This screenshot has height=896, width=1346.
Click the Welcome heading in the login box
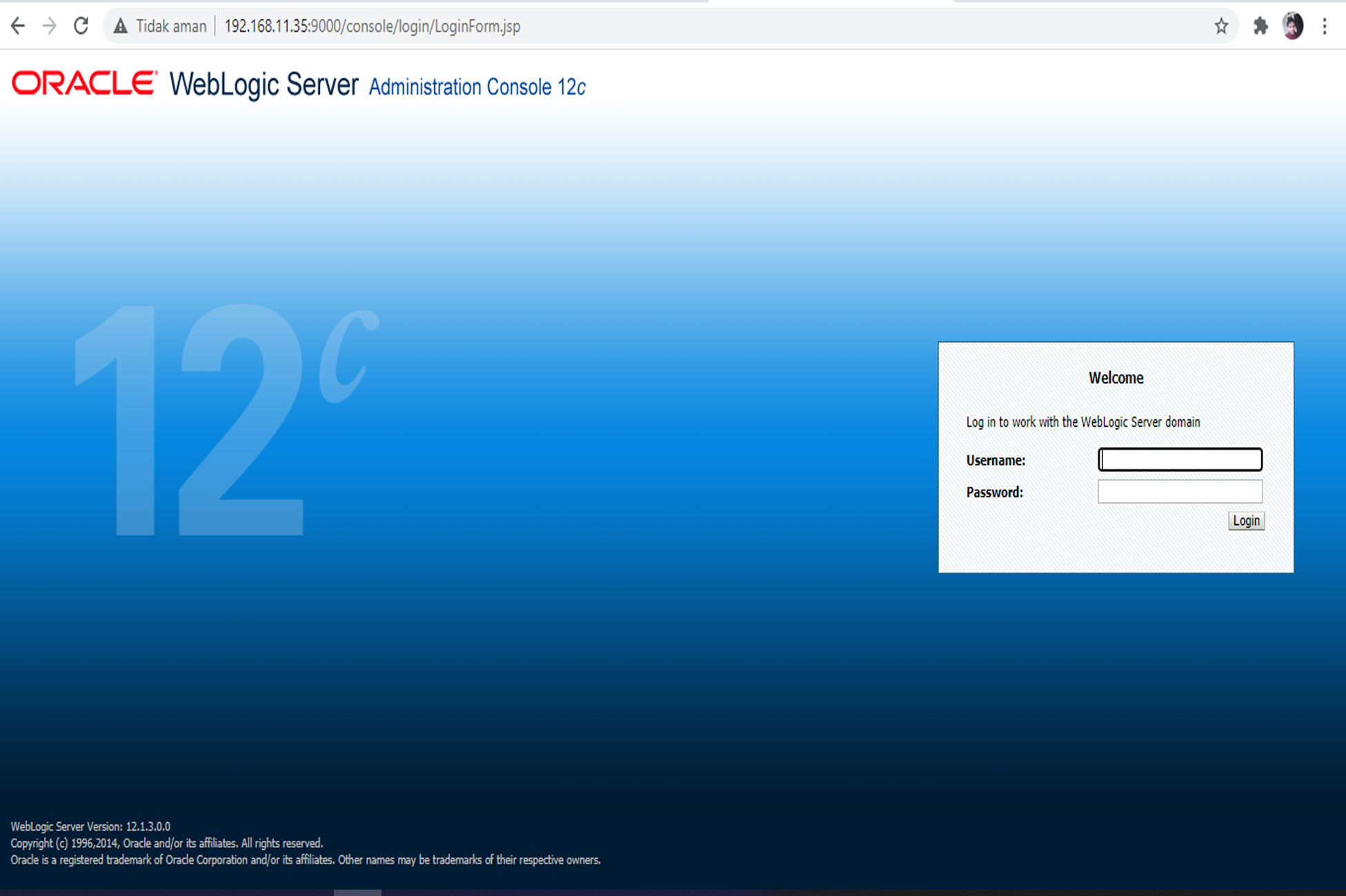(x=1116, y=378)
